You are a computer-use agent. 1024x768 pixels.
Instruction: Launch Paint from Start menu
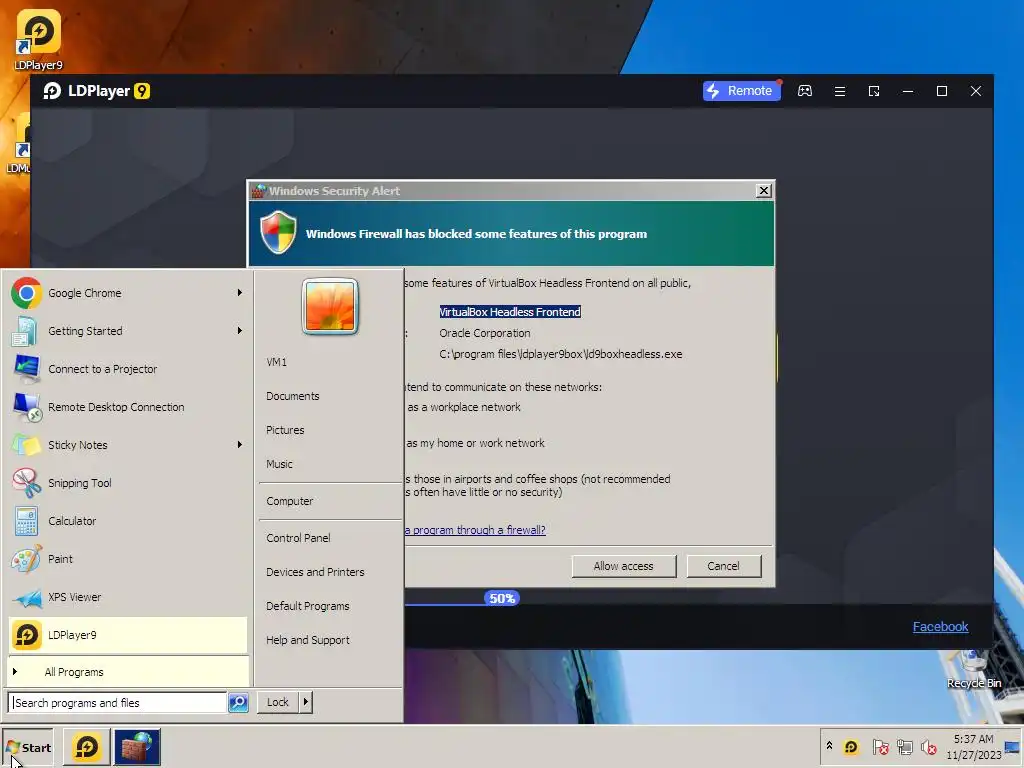tap(127, 559)
